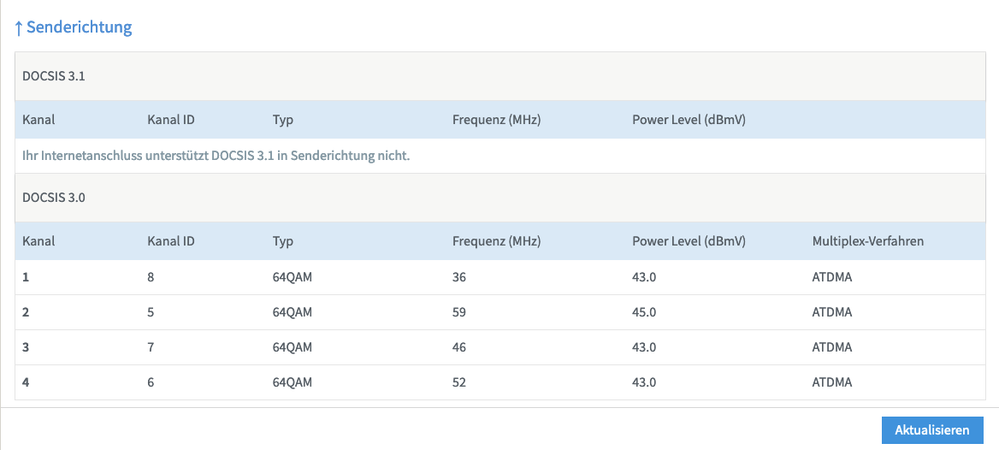Select channel 3 row number
The height and width of the screenshot is (450, 999).
pos(26,347)
